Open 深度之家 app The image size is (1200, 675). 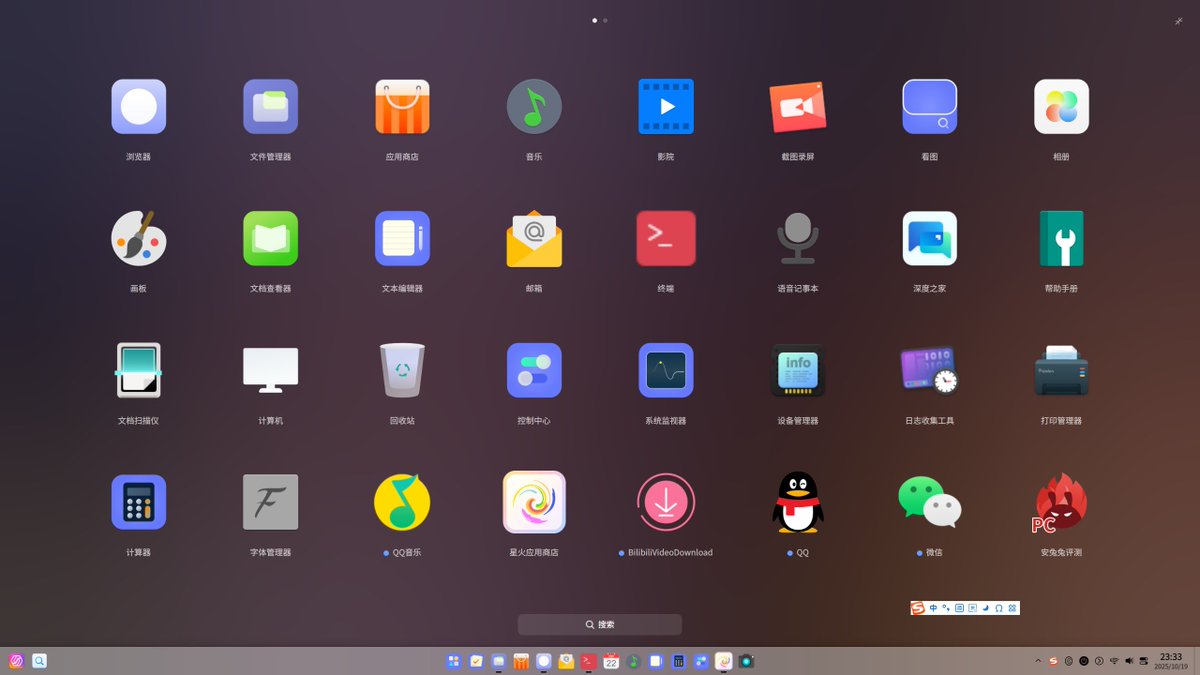click(930, 238)
